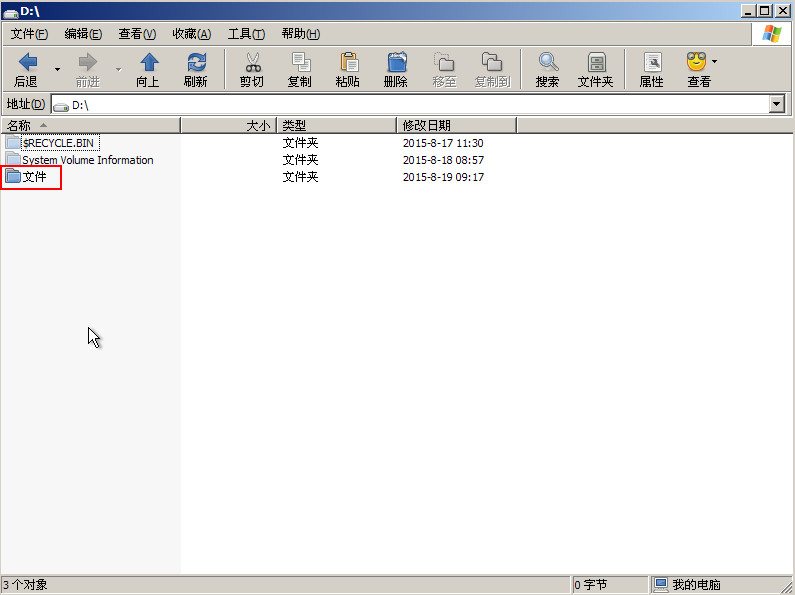
Task: Close the D:\ window
Action: tap(783, 10)
